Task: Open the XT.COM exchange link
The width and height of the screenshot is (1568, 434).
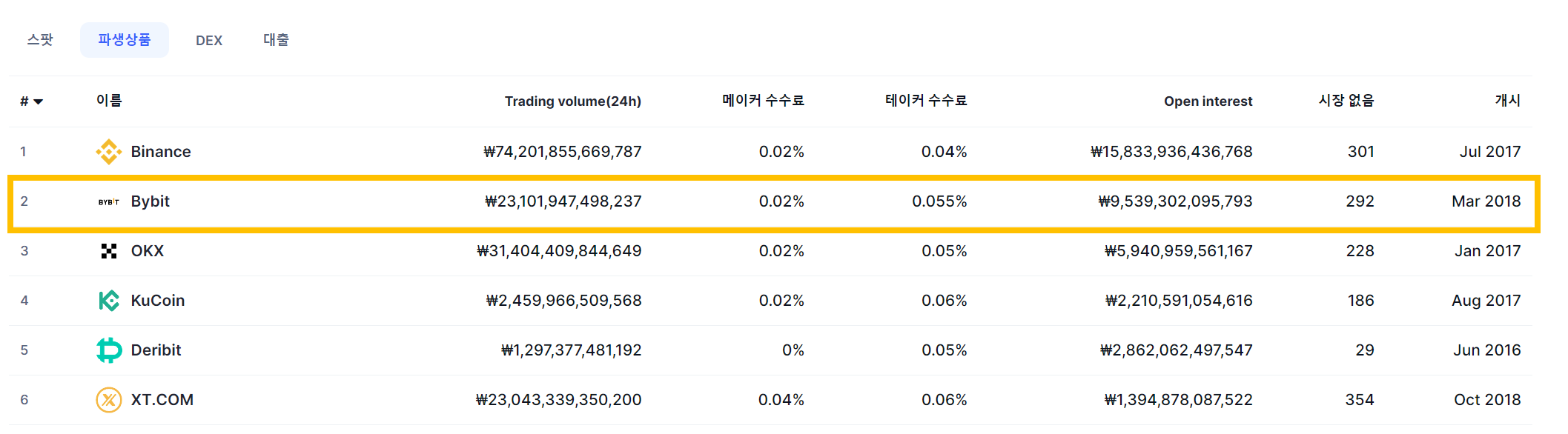Action: point(162,400)
